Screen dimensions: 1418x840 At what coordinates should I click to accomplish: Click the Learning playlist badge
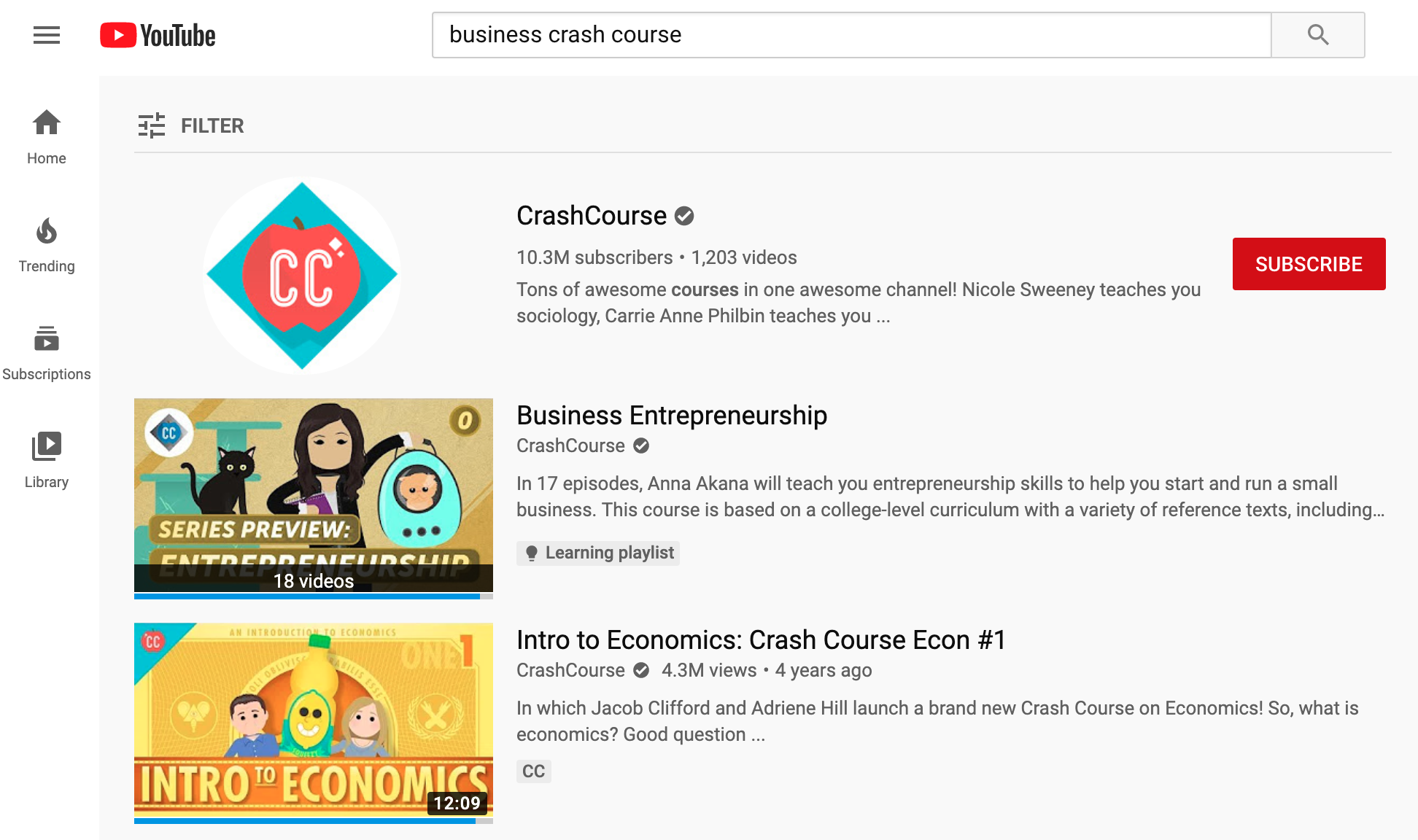[598, 553]
